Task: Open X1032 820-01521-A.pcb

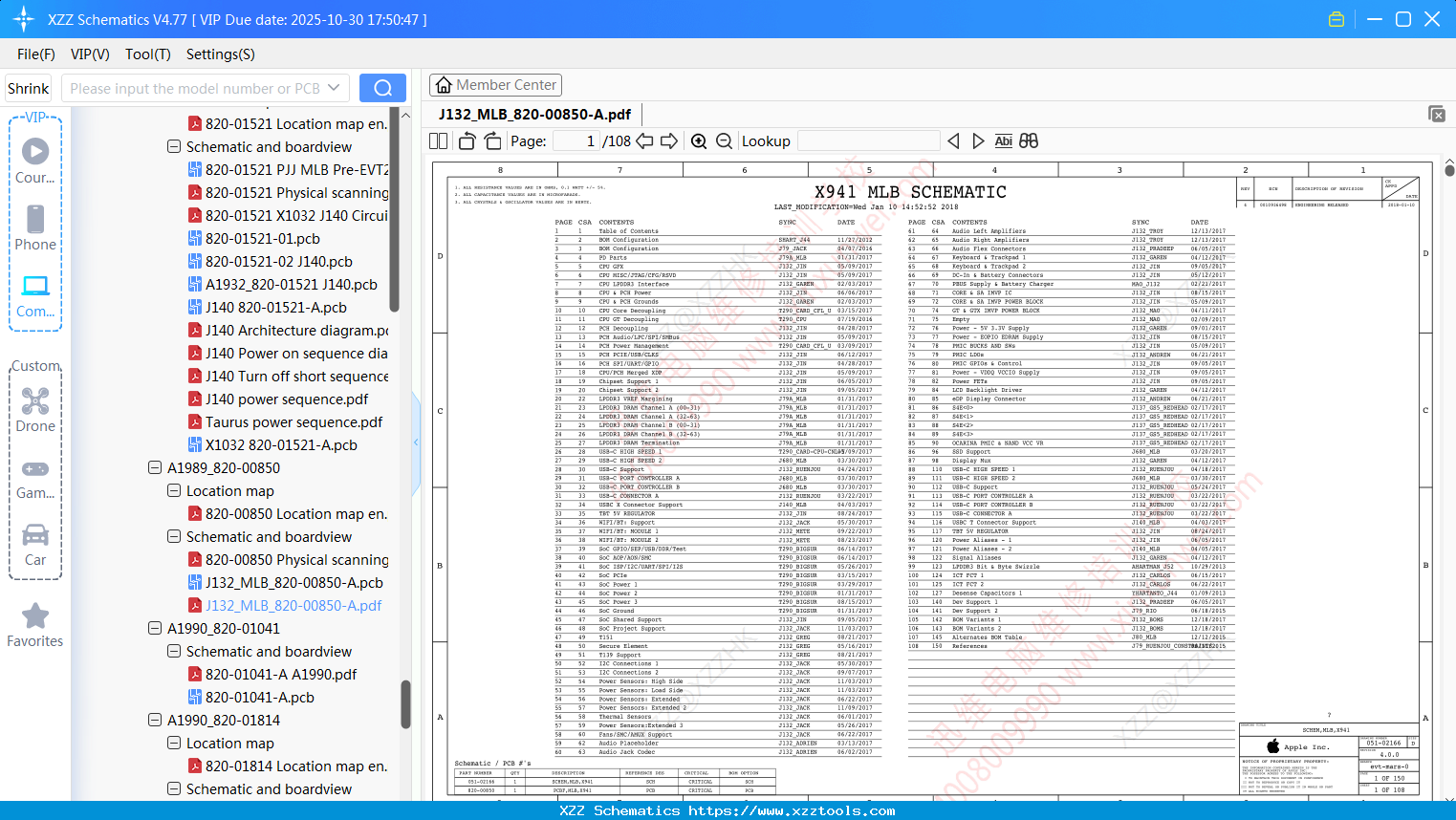Action: click(x=272, y=445)
